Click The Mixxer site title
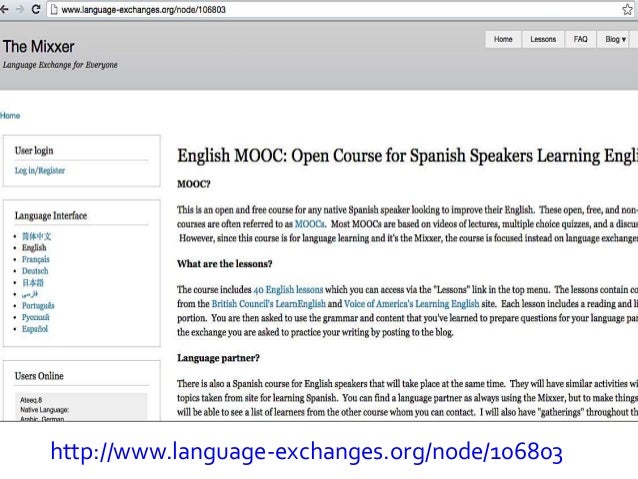The width and height of the screenshot is (638, 479). point(39,47)
